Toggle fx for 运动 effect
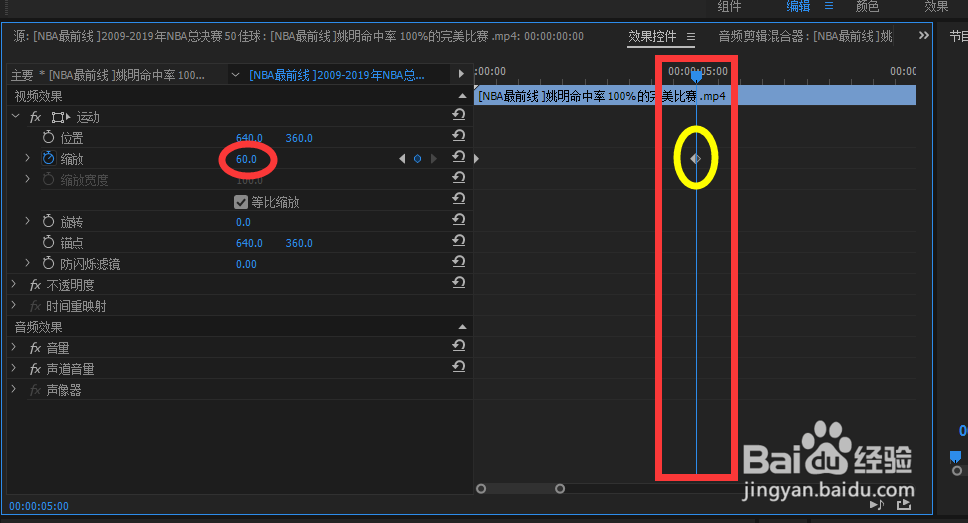This screenshot has width=968, height=523. pos(35,117)
